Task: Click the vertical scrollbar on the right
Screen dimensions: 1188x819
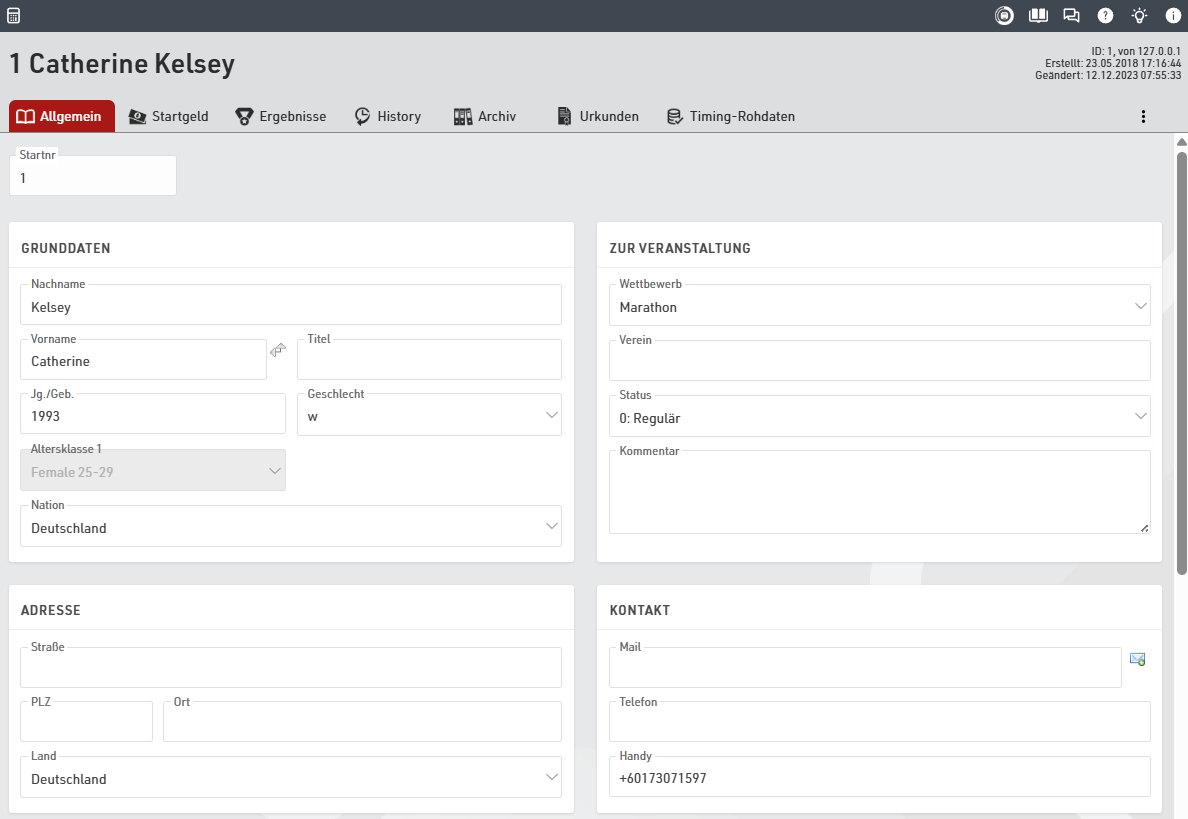Action: pos(1181,360)
